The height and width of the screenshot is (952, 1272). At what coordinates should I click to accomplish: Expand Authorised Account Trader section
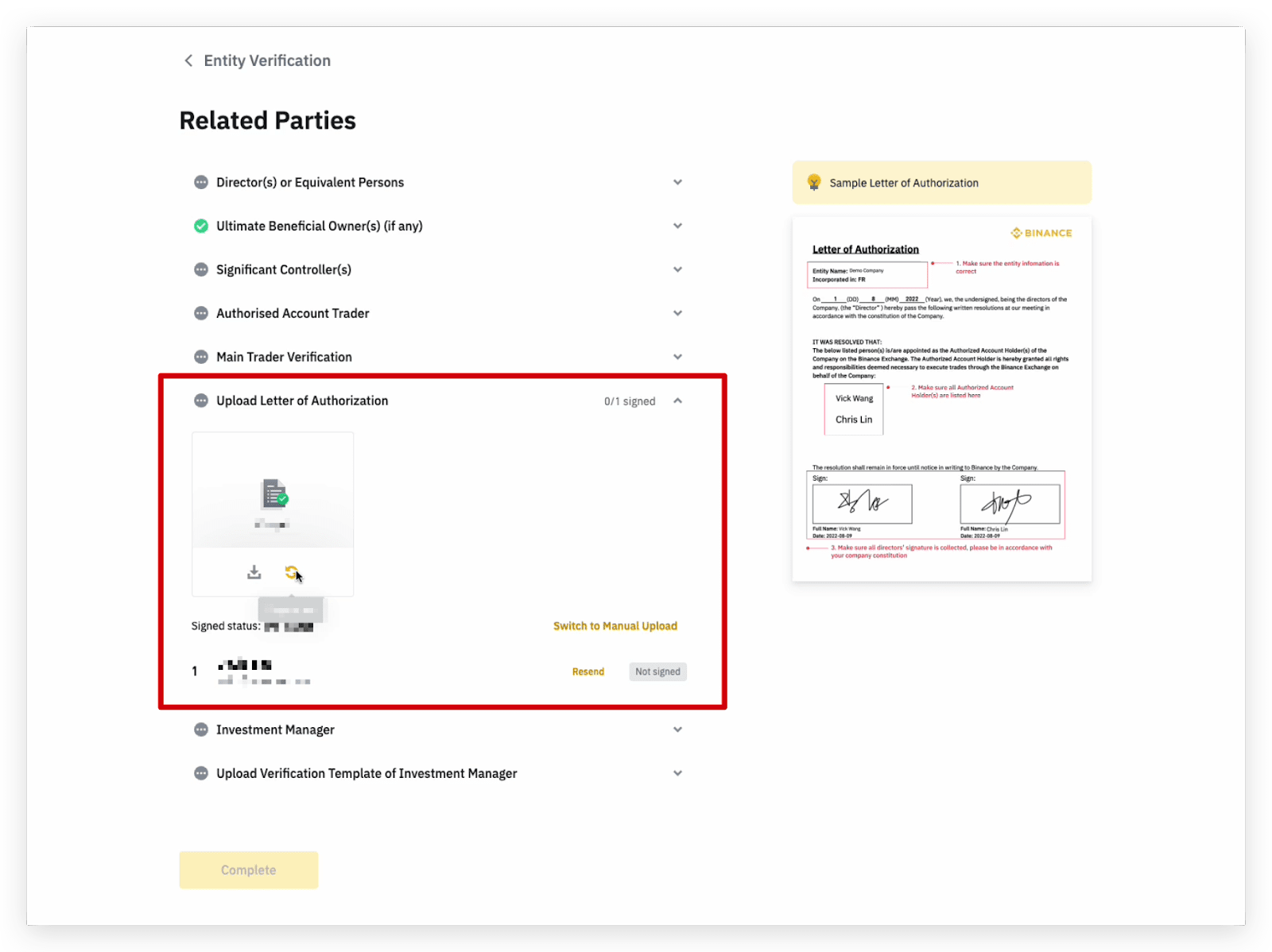(677, 314)
